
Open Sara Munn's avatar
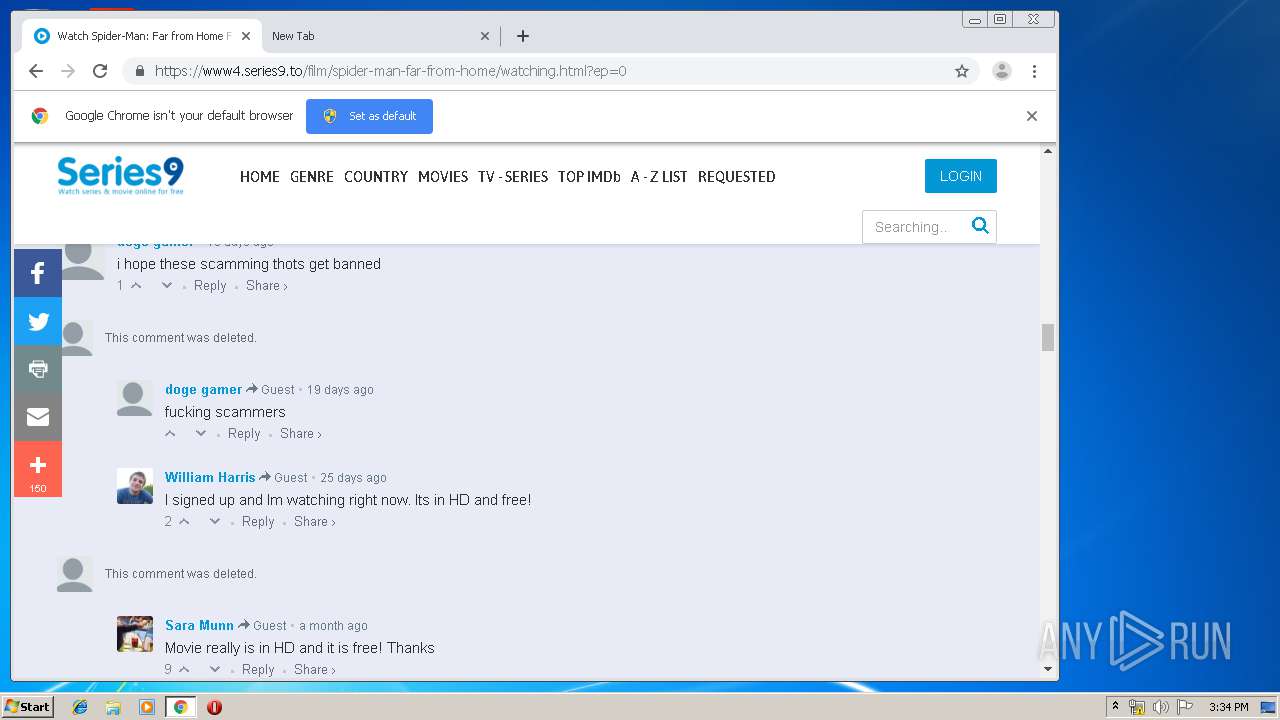(135, 634)
